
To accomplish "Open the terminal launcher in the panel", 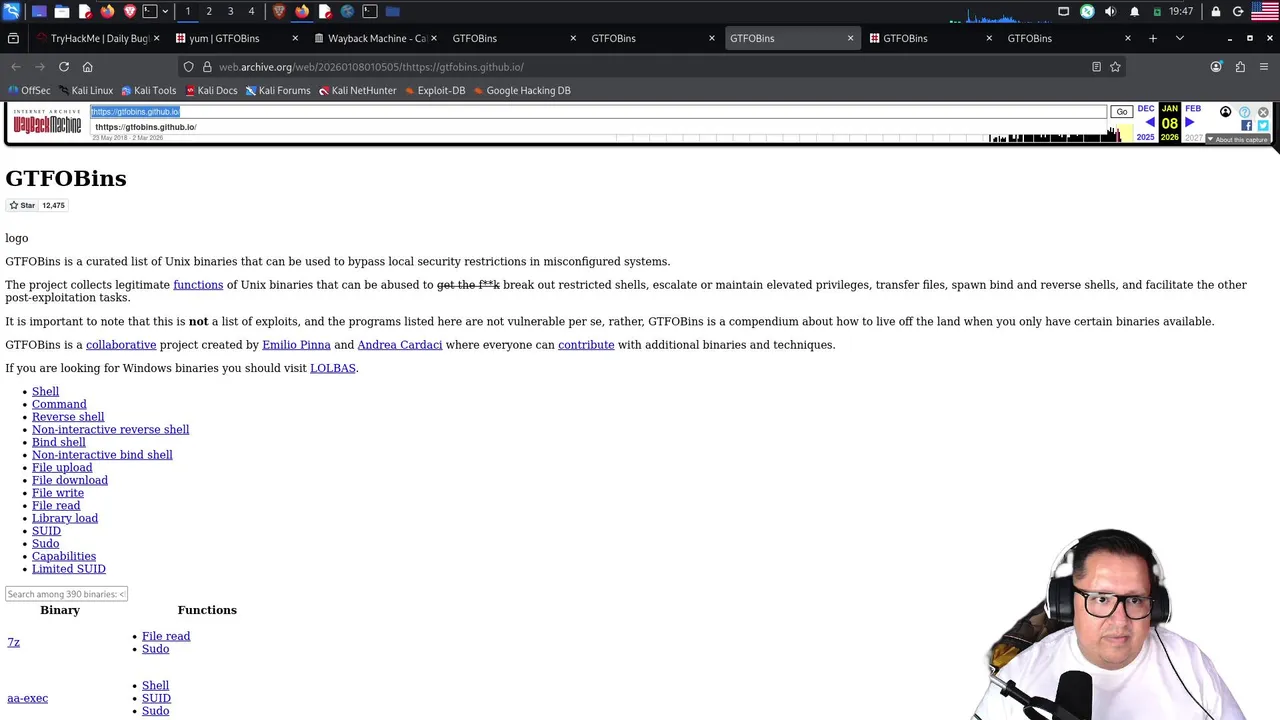I will pyautogui.click(x=149, y=11).
